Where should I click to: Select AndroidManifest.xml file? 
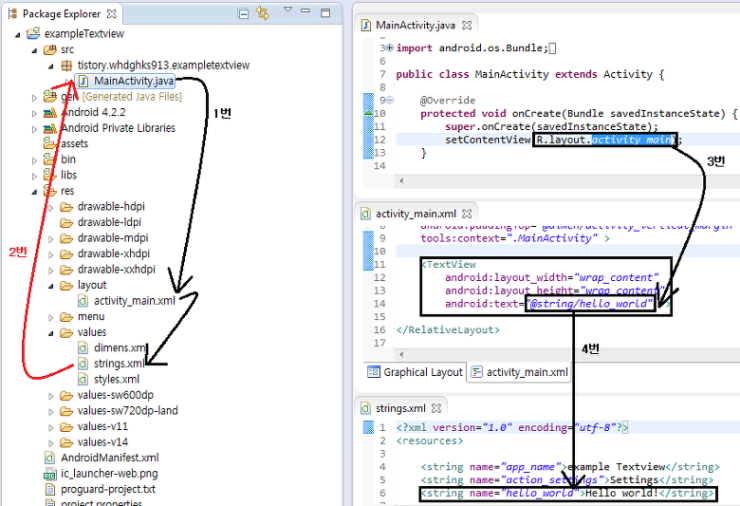point(109,457)
